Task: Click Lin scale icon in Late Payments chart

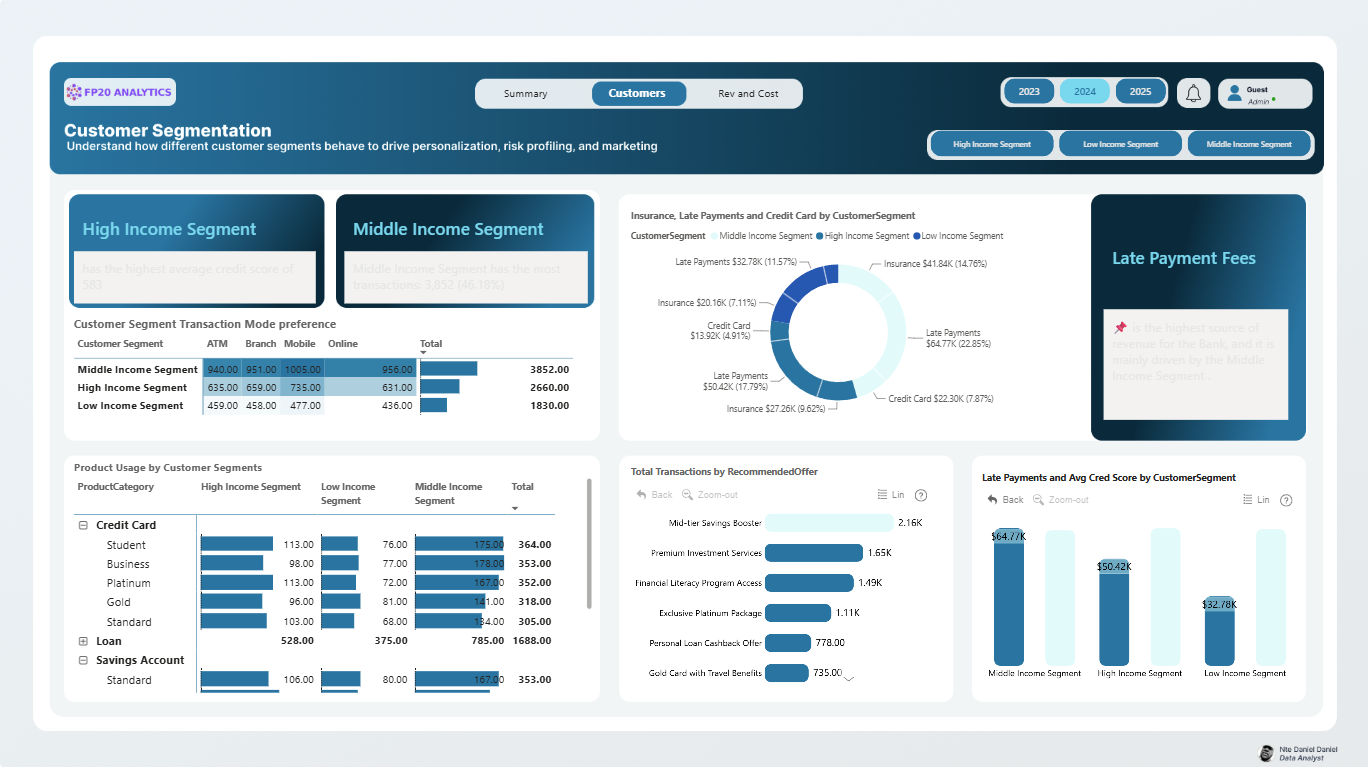Action: click(x=1248, y=499)
